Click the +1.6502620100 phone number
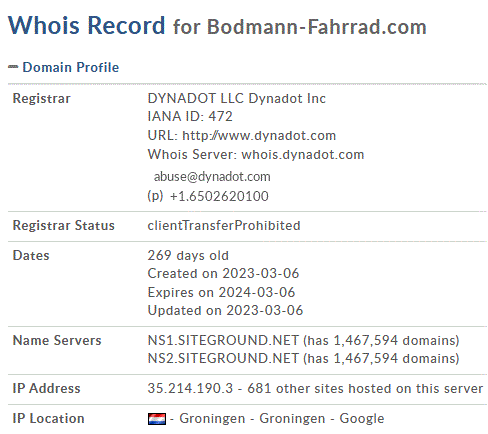The image size is (488, 434). (219, 196)
